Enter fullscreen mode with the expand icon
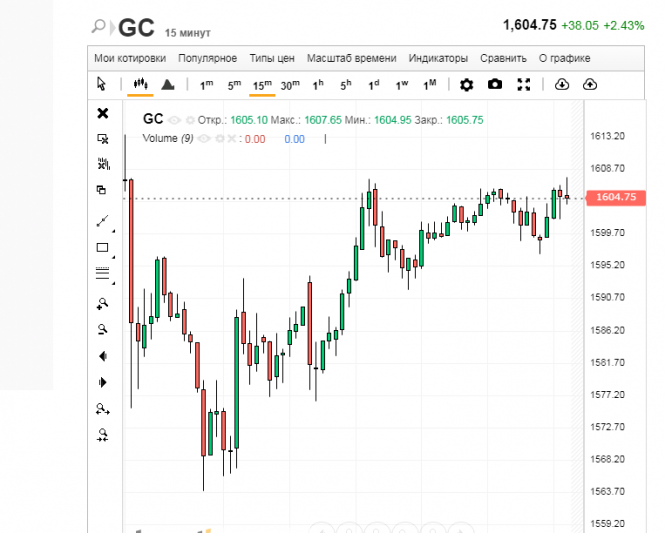This screenshot has height=533, width=665. pos(523,85)
